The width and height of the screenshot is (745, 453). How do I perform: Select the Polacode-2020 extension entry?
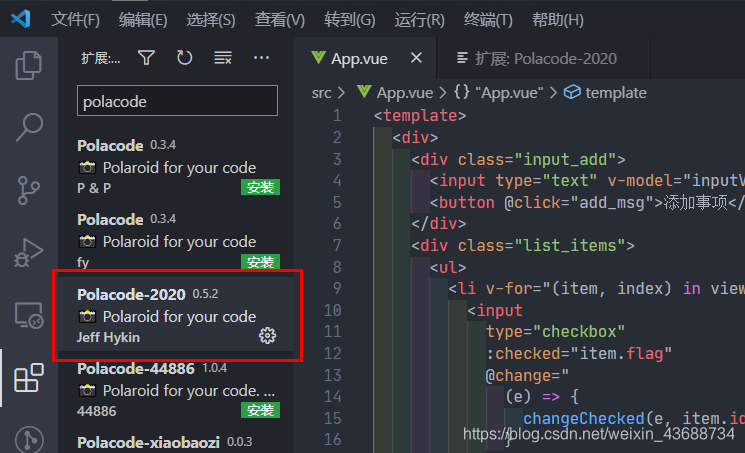(176, 314)
